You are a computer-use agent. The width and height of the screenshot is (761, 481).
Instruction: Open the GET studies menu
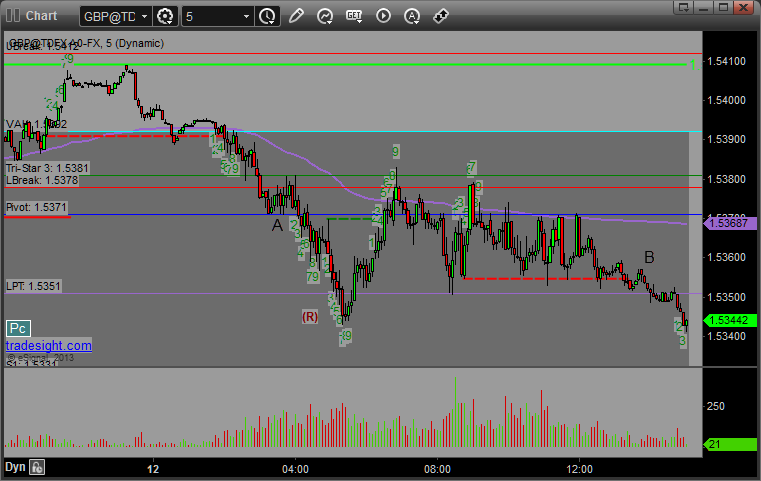point(354,16)
